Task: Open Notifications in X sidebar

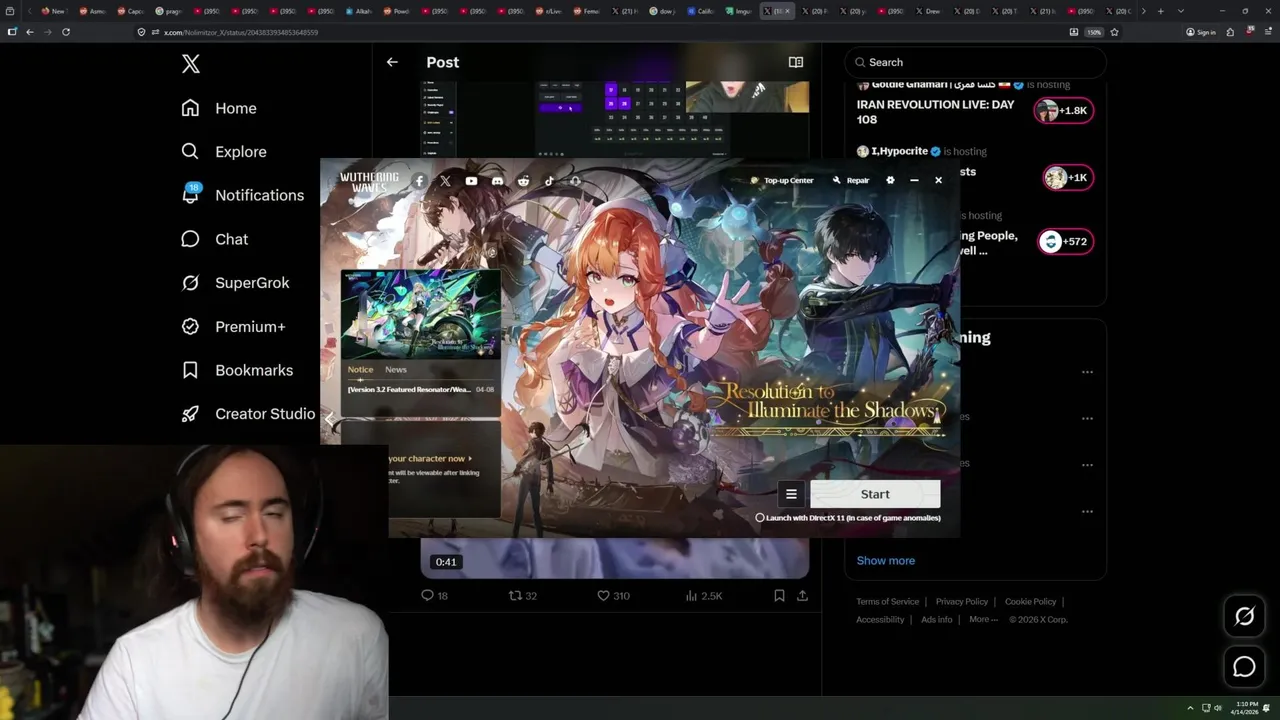Action: click(x=242, y=195)
